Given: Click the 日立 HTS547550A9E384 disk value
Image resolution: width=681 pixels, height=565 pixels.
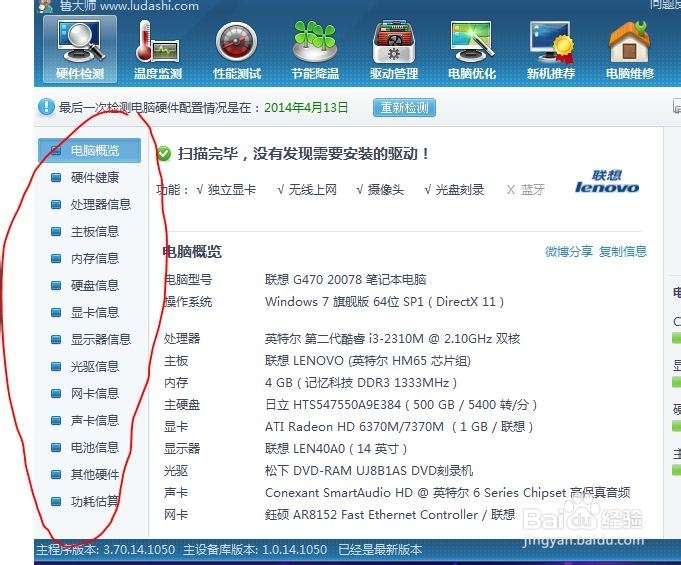Looking at the screenshot, I should [401, 405].
